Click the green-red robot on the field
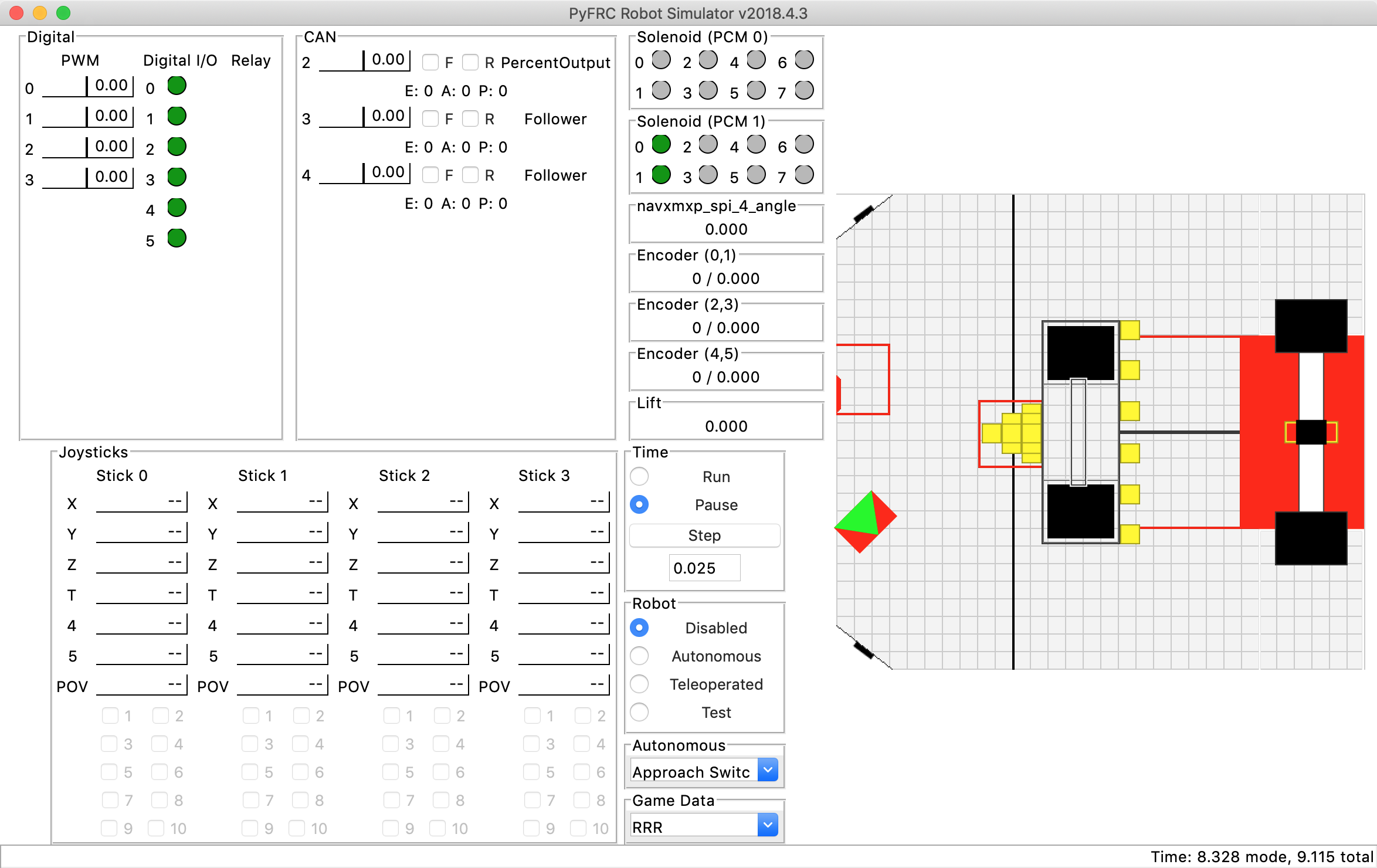1377x868 pixels. click(866, 521)
